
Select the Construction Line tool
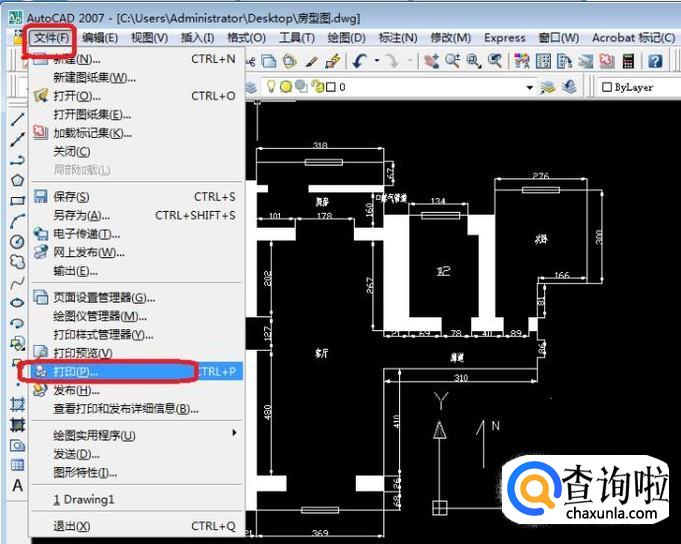tap(17, 139)
